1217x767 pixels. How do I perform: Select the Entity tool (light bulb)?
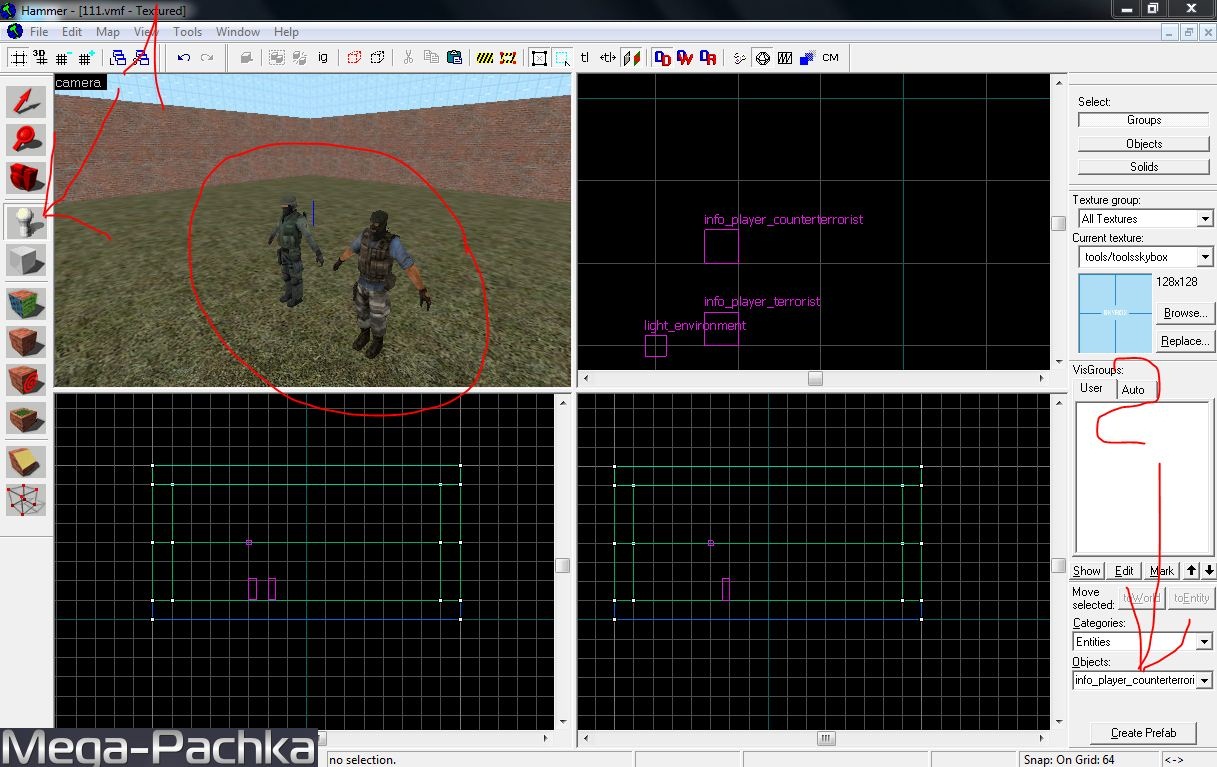click(x=26, y=222)
